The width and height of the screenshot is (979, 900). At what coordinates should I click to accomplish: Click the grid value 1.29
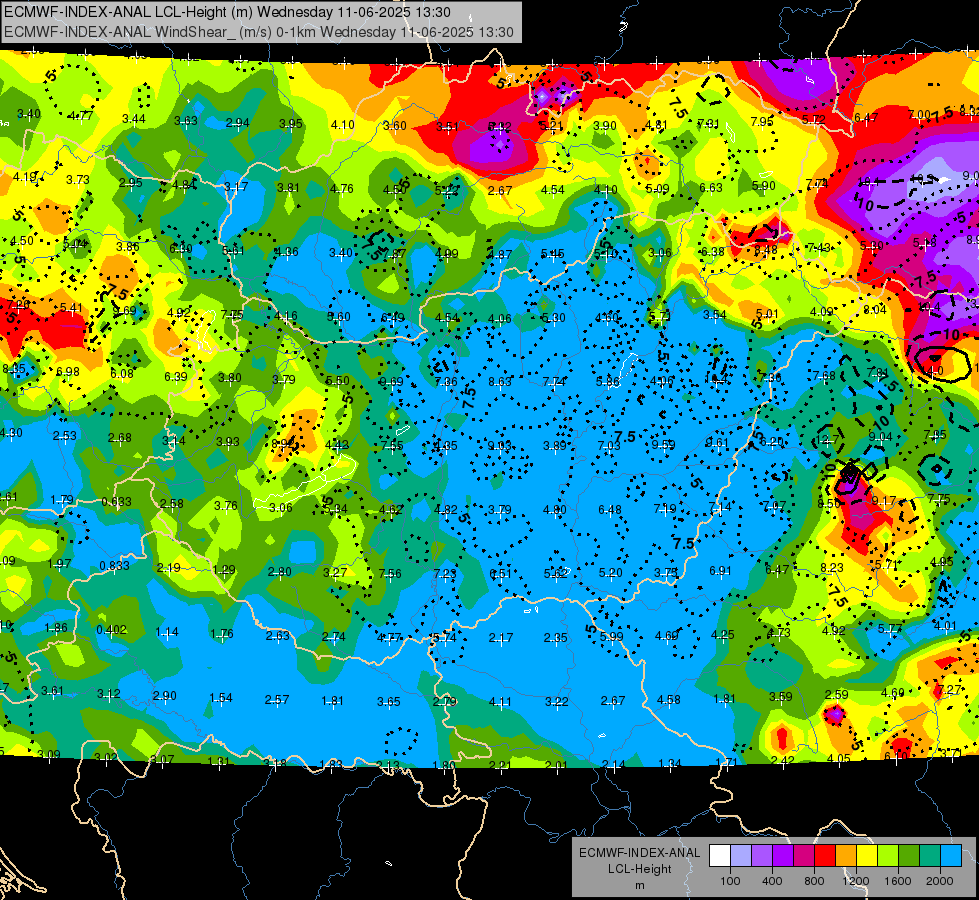(x=224, y=569)
